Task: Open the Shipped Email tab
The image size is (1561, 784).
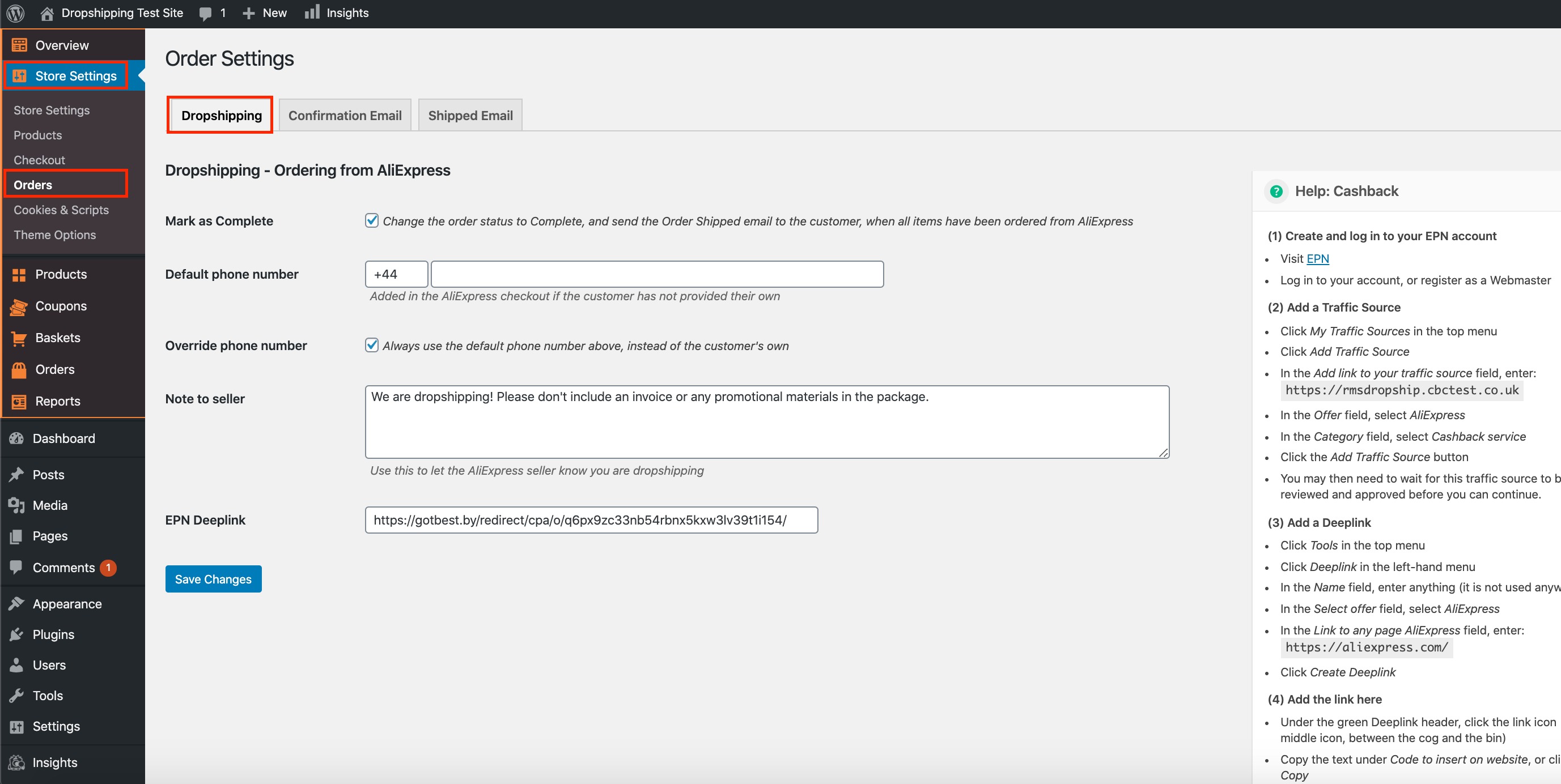Action: [470, 115]
